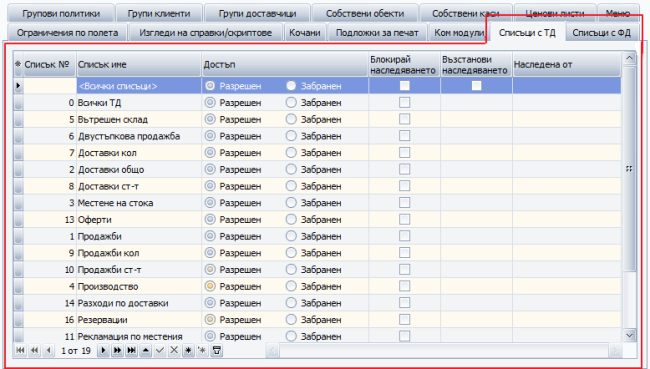The height and width of the screenshot is (369, 650).
Task: Select the Вътрешен склад list row name
Action: tap(139, 119)
